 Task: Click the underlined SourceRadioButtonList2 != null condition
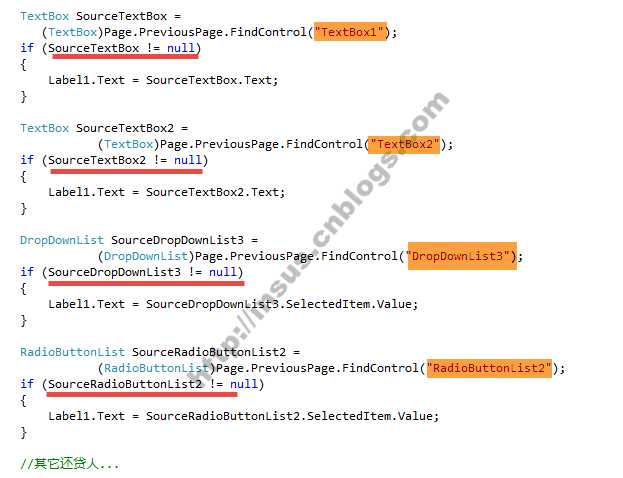point(153,385)
